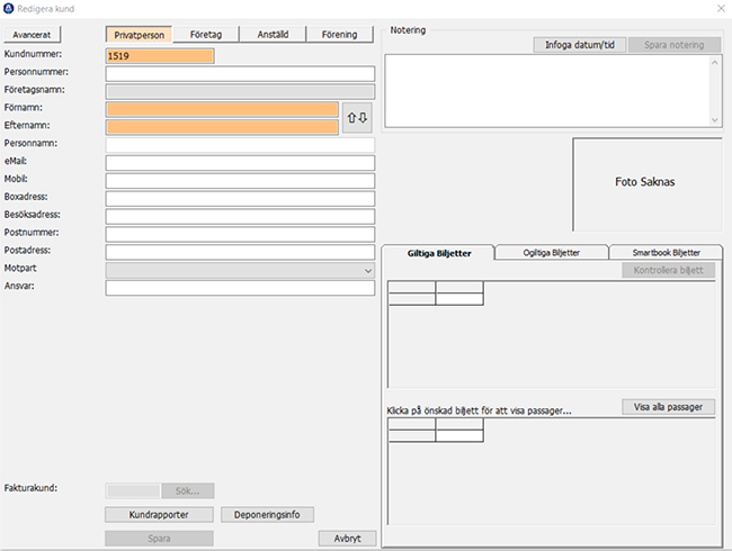Image resolution: width=732 pixels, height=551 pixels.
Task: Cancel with the Avbryt button
Action: coord(347,538)
